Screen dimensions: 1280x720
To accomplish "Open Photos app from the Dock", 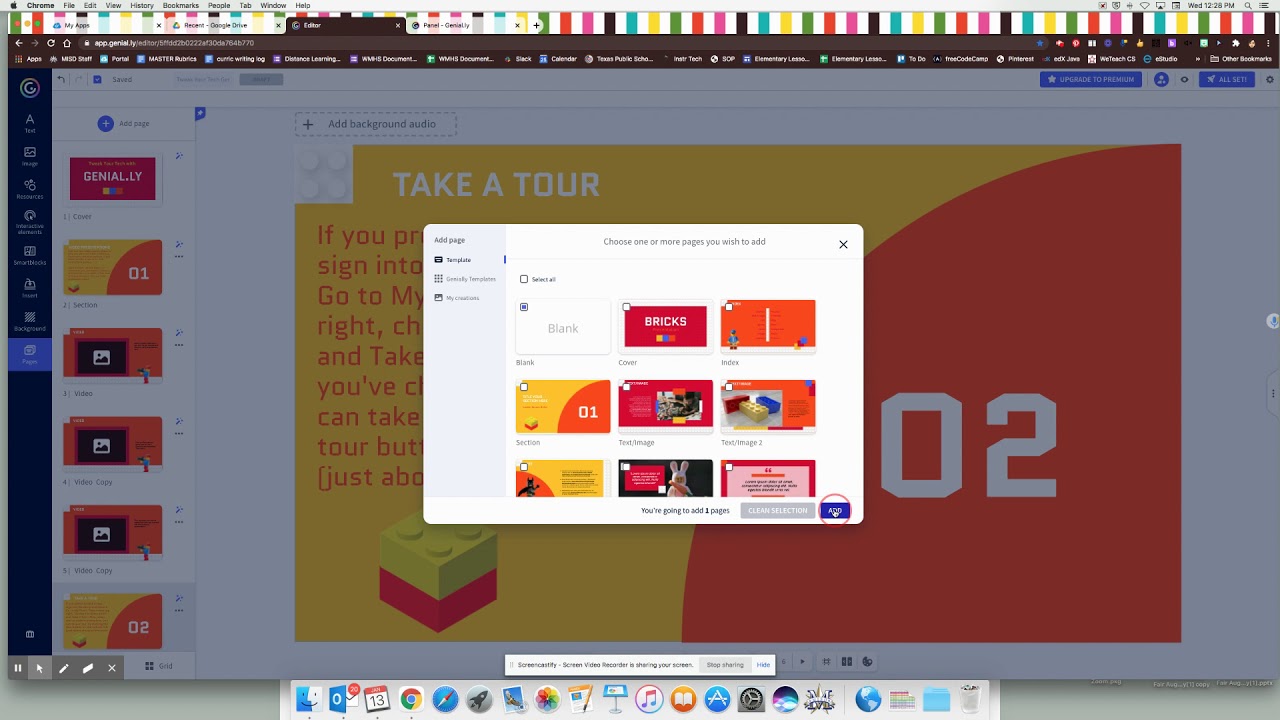I will point(547,699).
